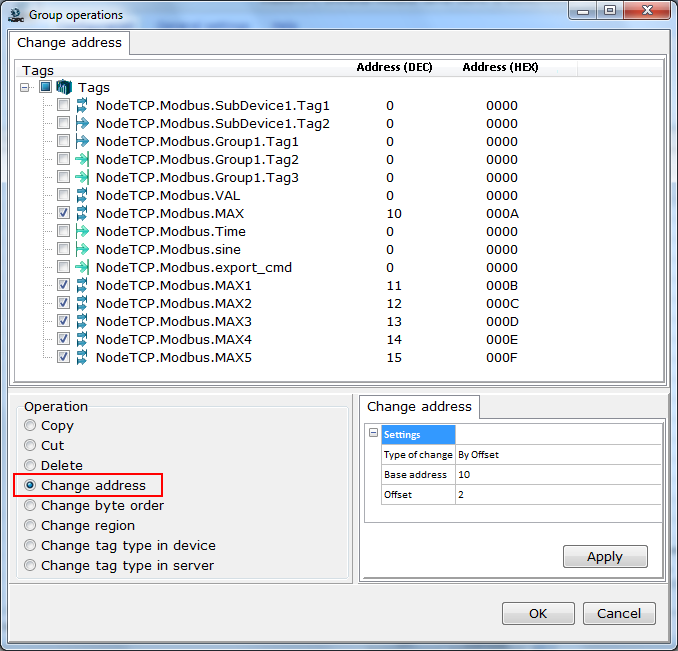Cancel the Group operations dialog
Image resolution: width=678 pixels, height=651 pixels.
coord(619,613)
